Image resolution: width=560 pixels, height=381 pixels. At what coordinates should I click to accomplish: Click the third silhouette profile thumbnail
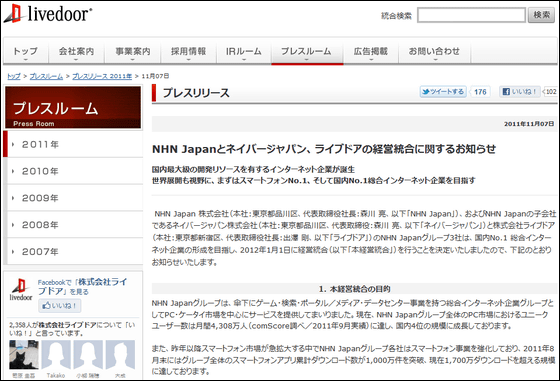88,355
